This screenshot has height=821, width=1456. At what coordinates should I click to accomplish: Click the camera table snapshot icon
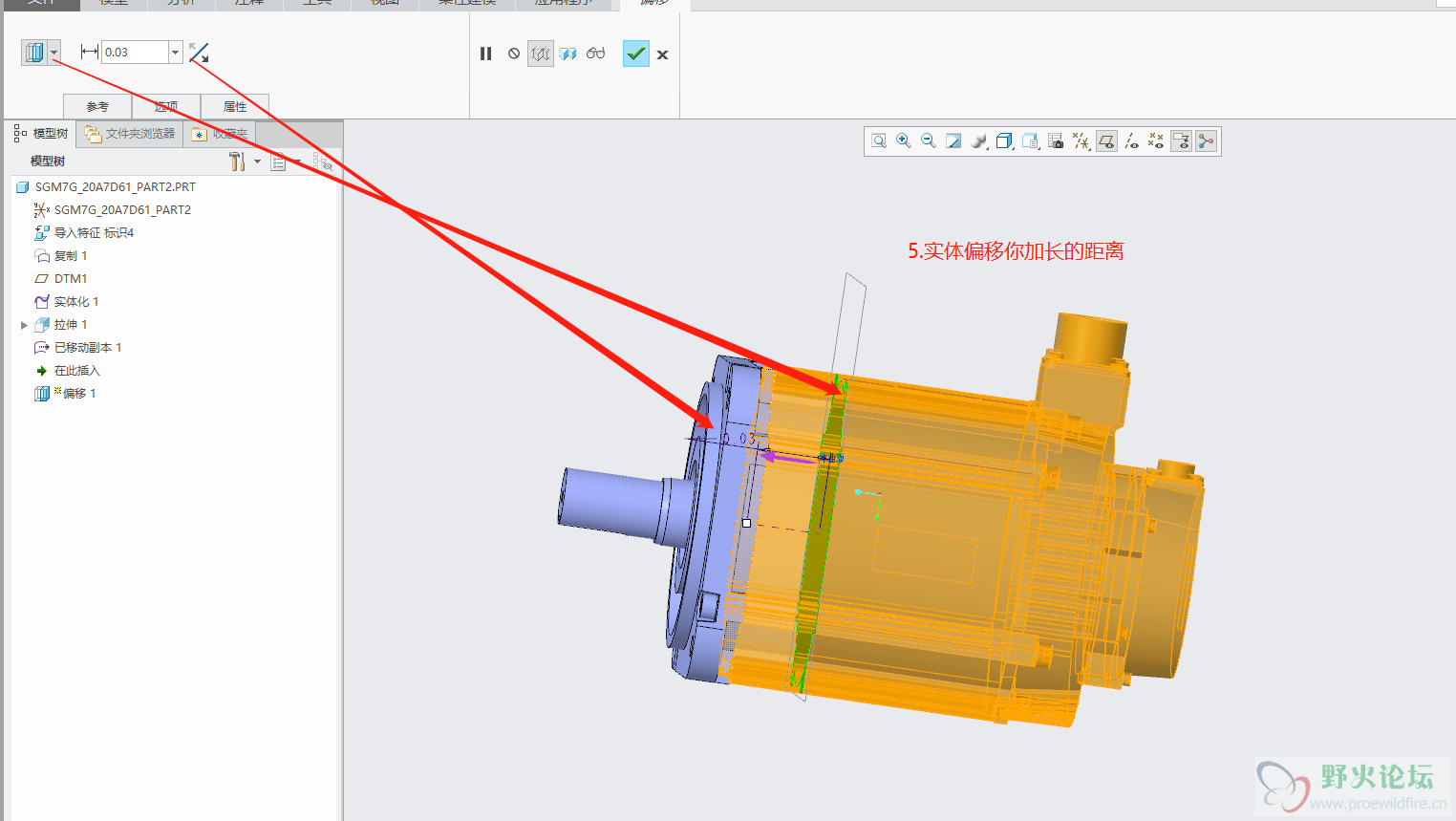(1056, 141)
